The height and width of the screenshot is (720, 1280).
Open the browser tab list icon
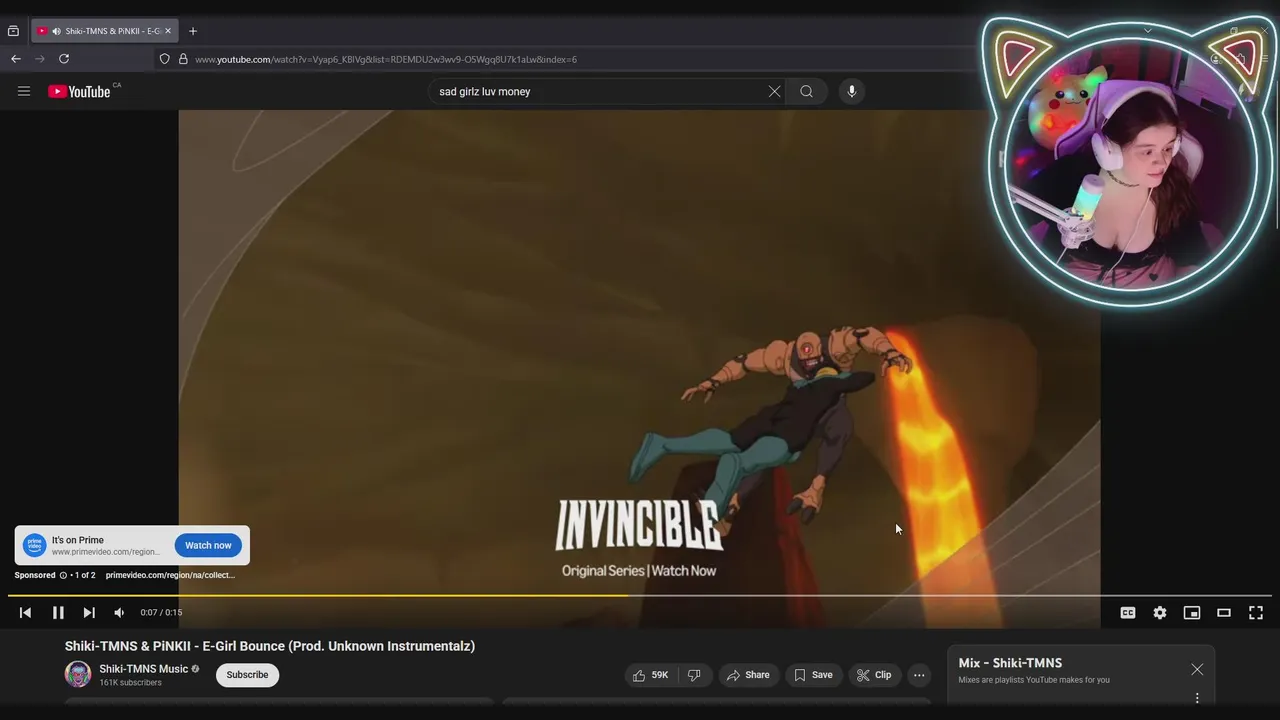click(13, 31)
